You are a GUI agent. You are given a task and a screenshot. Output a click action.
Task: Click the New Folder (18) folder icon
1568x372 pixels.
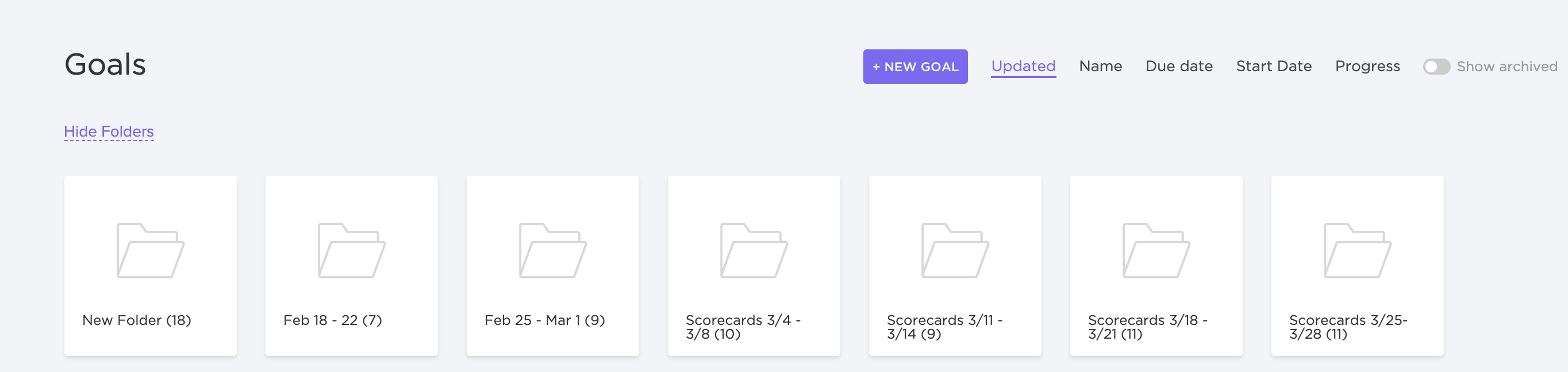click(151, 250)
